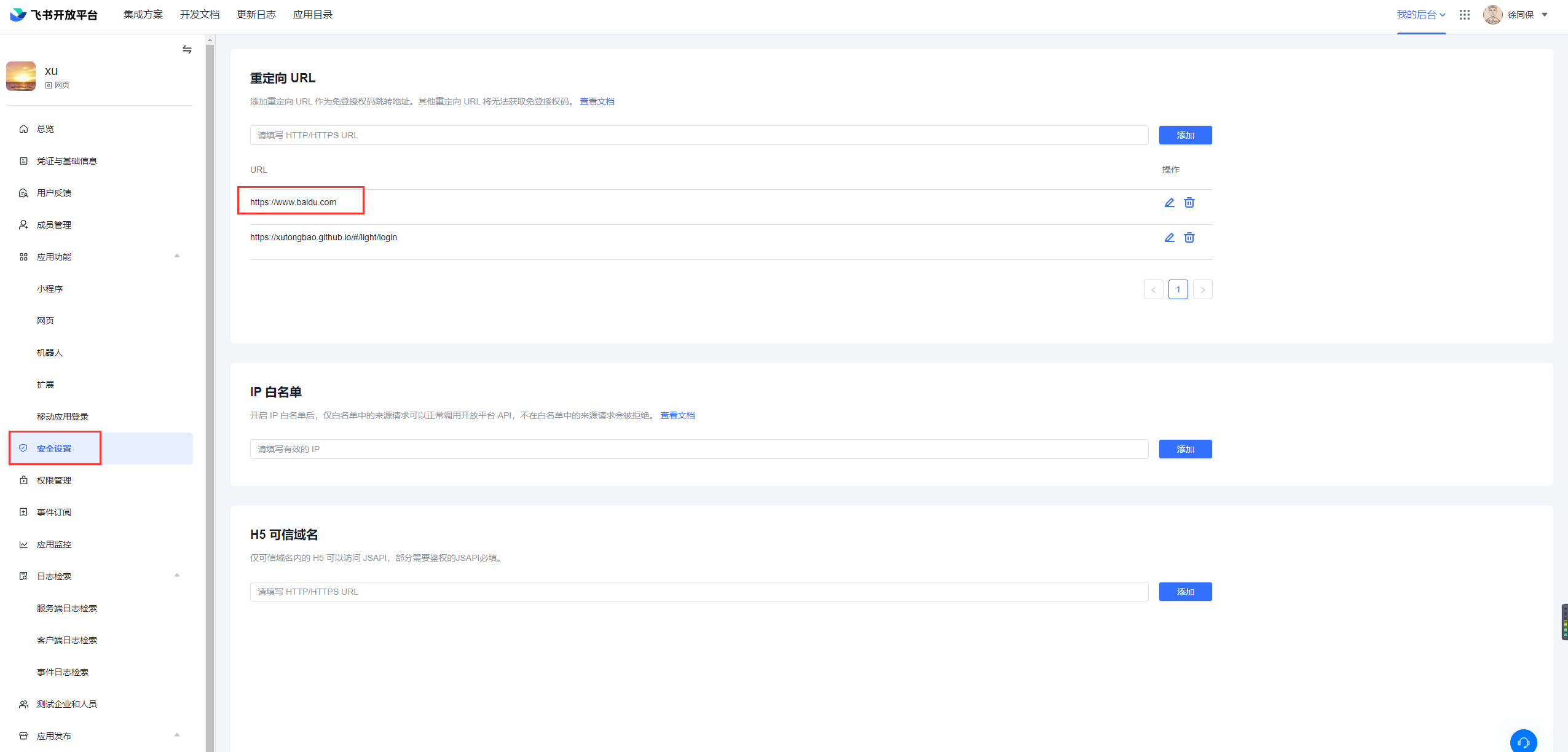Open 查看文档 link under IP 白名单

click(x=677, y=415)
